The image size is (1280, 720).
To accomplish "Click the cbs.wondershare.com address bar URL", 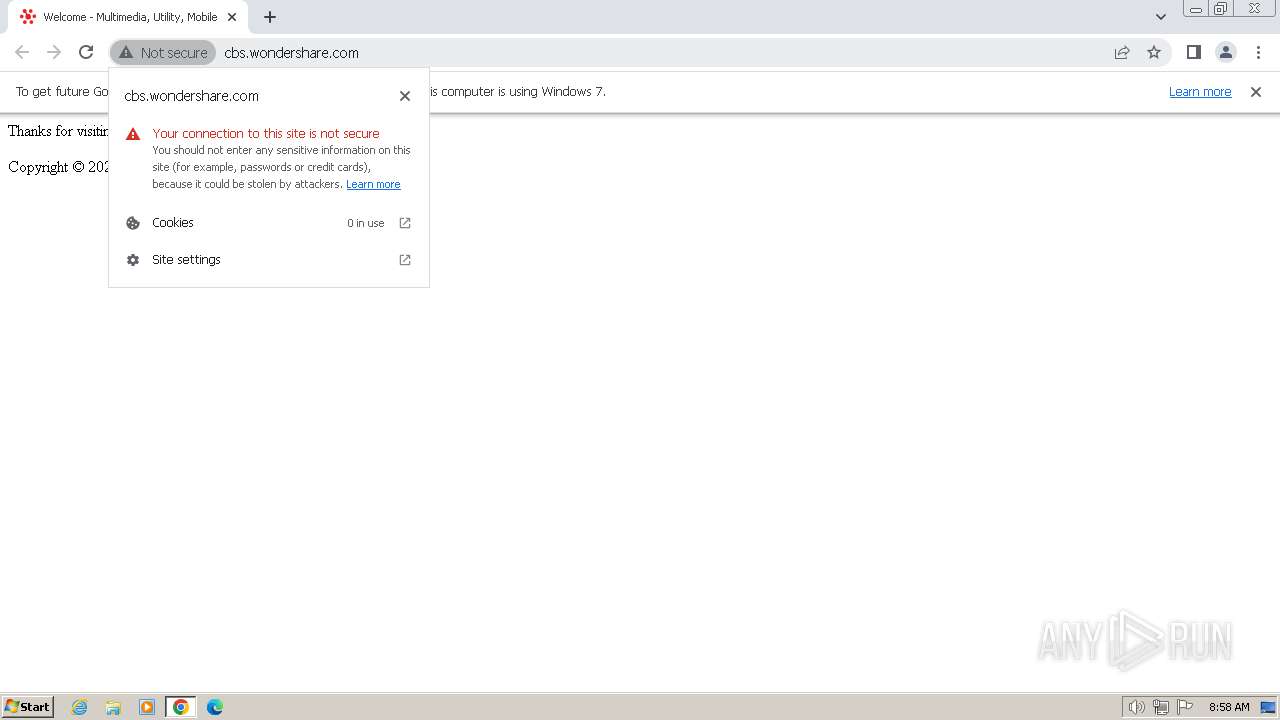I will click(291, 53).
